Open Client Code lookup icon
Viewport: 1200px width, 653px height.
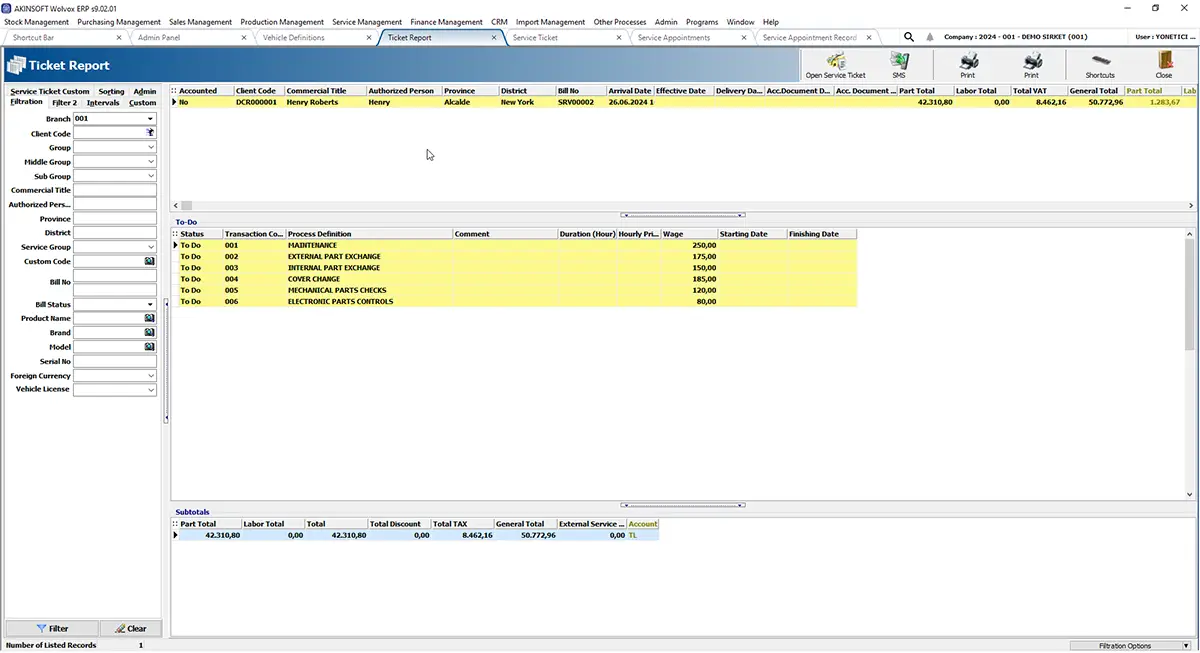coord(150,133)
